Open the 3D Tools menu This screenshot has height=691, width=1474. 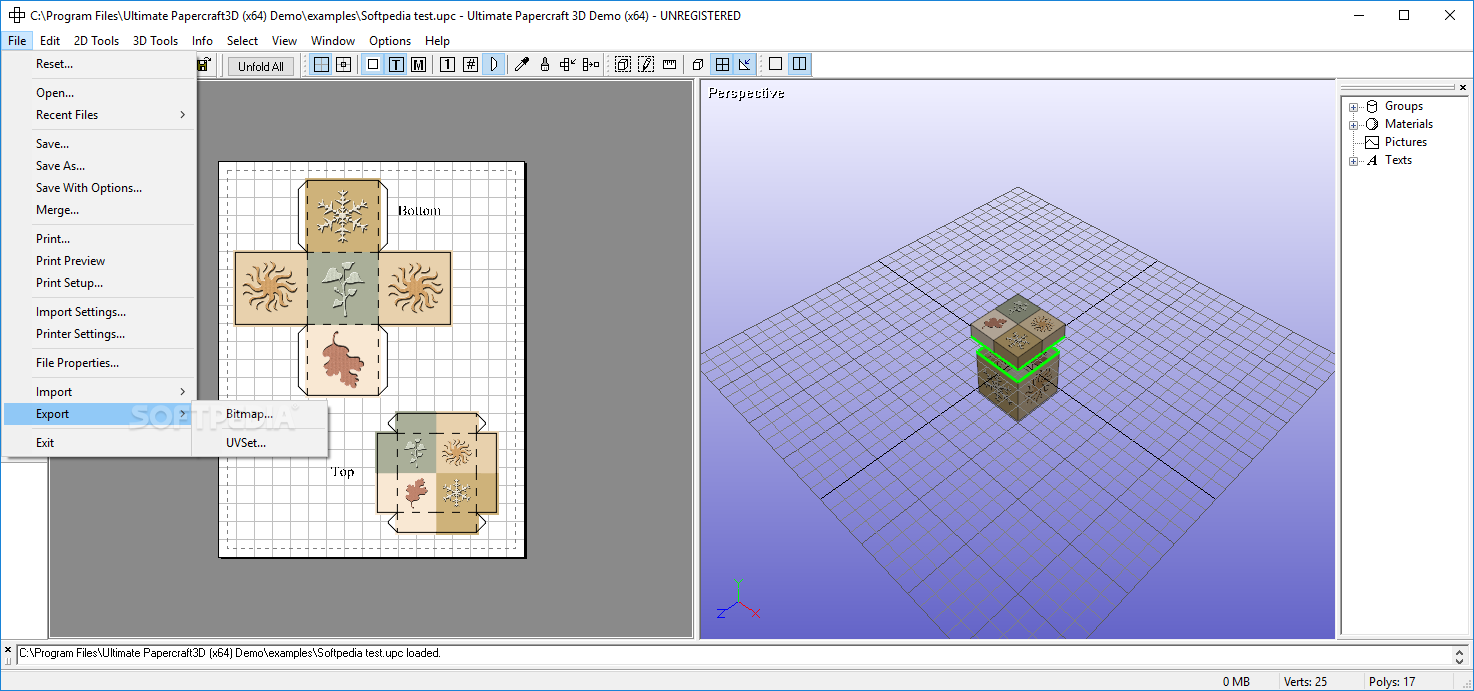[x=155, y=41]
